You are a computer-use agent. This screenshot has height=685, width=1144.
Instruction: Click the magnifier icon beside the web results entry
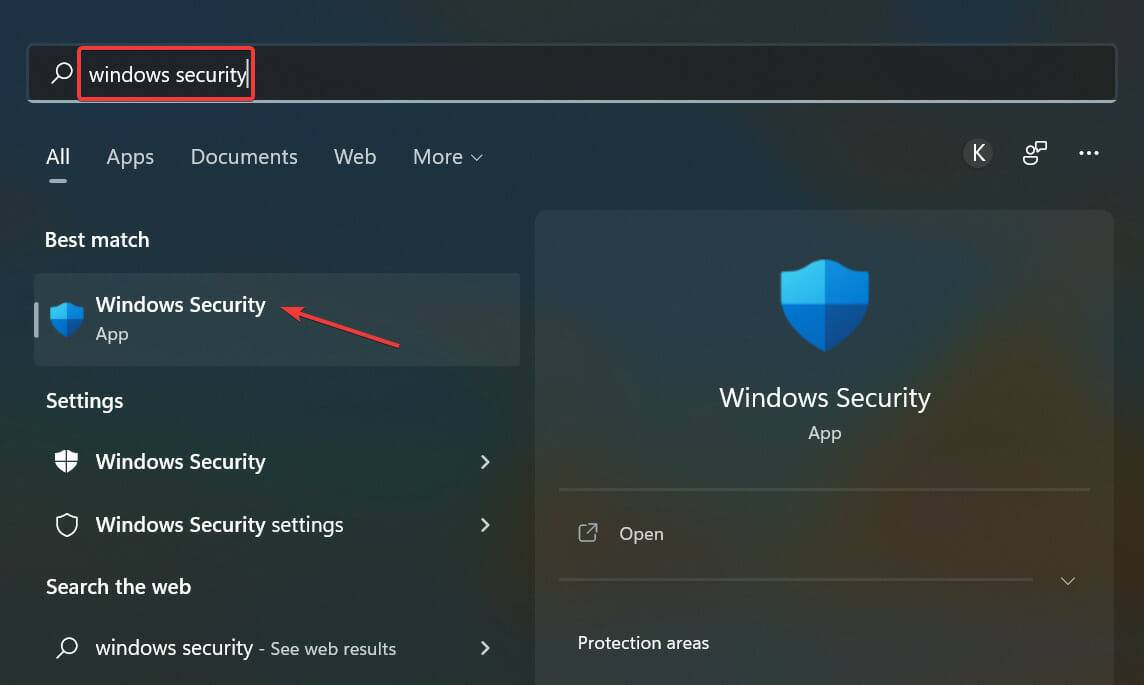point(66,648)
